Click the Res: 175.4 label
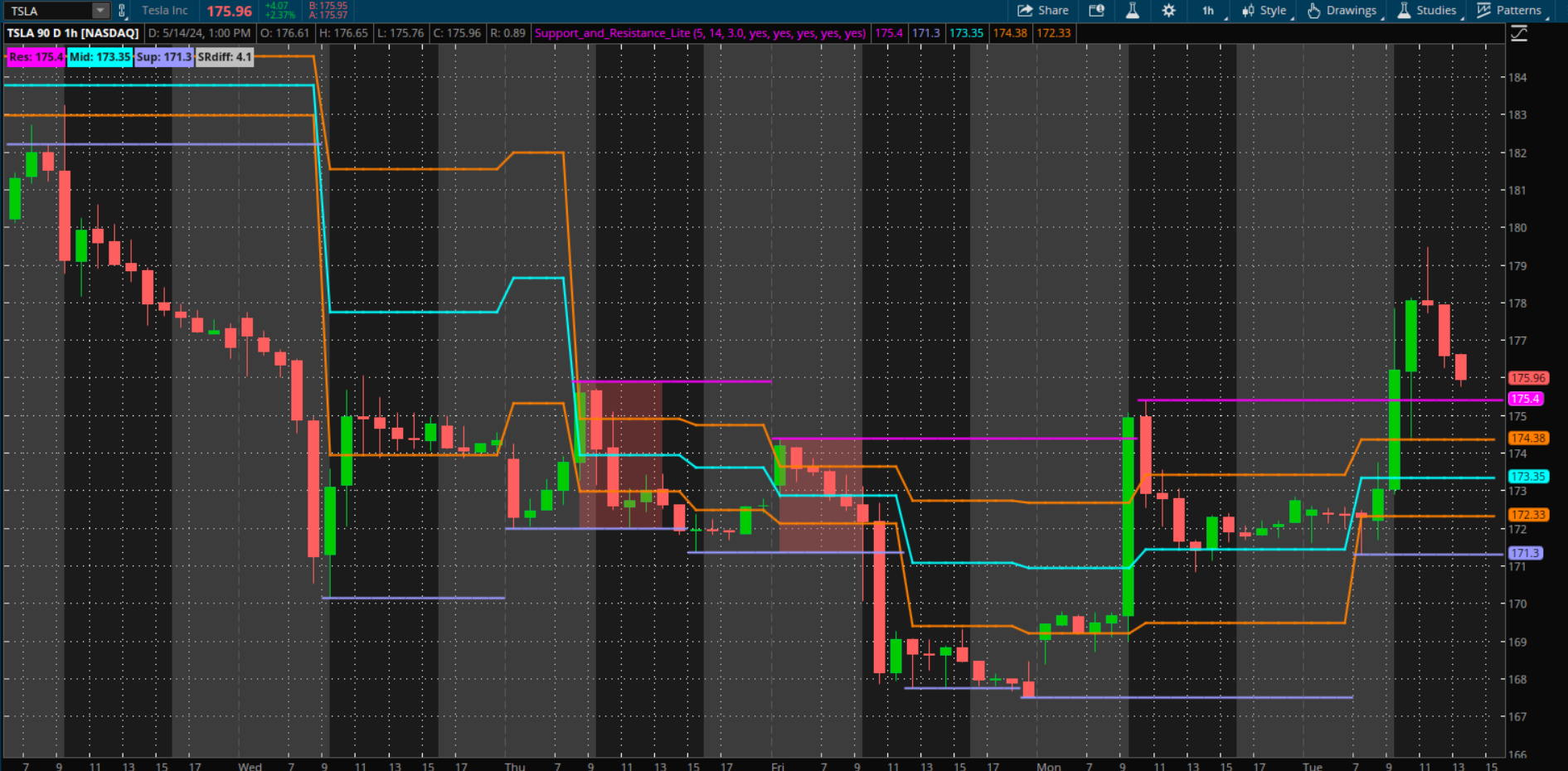This screenshot has width=1568, height=771. (36, 57)
